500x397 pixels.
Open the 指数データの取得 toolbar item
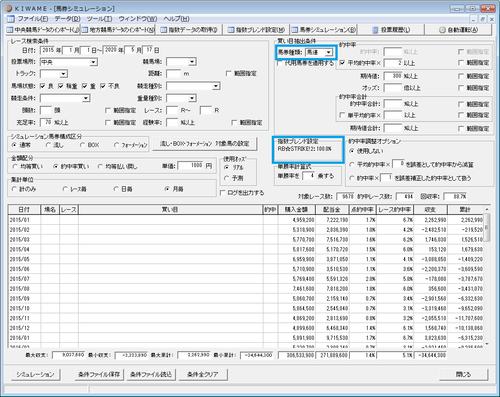coord(189,30)
